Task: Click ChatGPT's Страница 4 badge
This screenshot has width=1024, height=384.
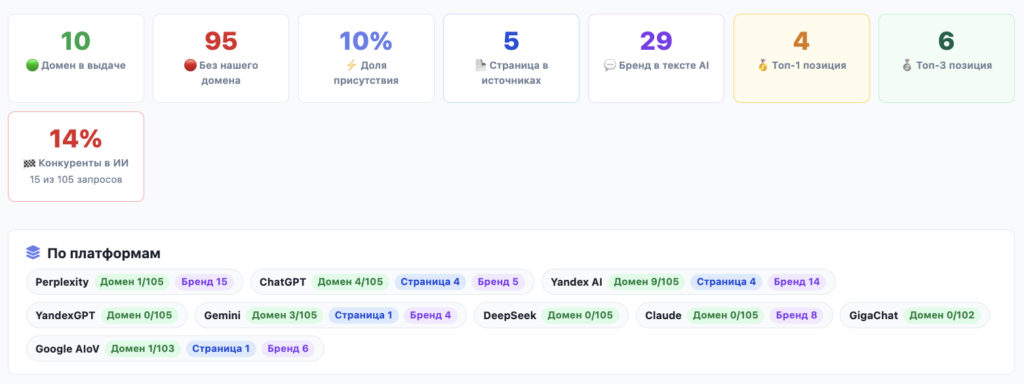Action: coord(430,282)
